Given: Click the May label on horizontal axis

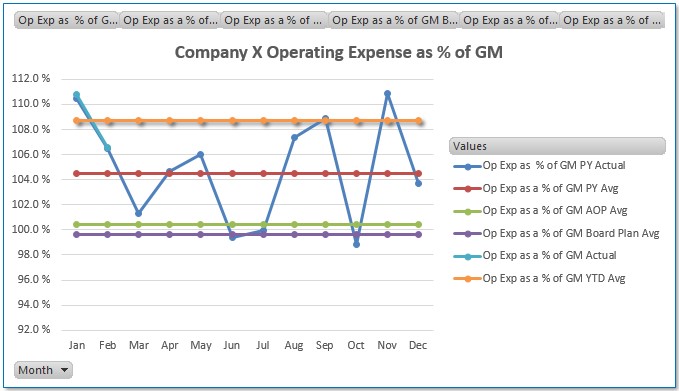Looking at the screenshot, I should point(201,346).
